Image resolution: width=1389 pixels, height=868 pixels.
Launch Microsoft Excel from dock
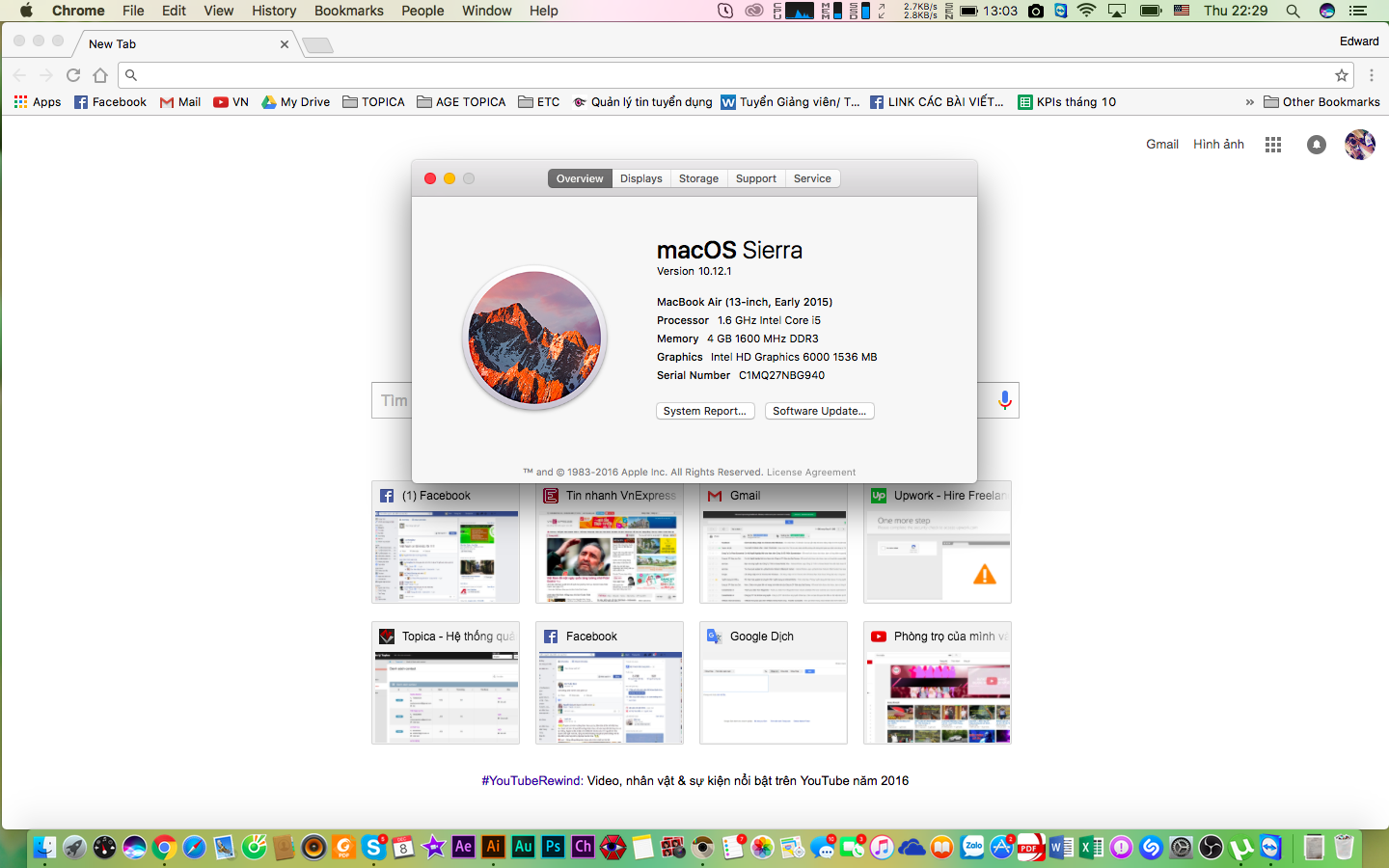coord(1091,848)
